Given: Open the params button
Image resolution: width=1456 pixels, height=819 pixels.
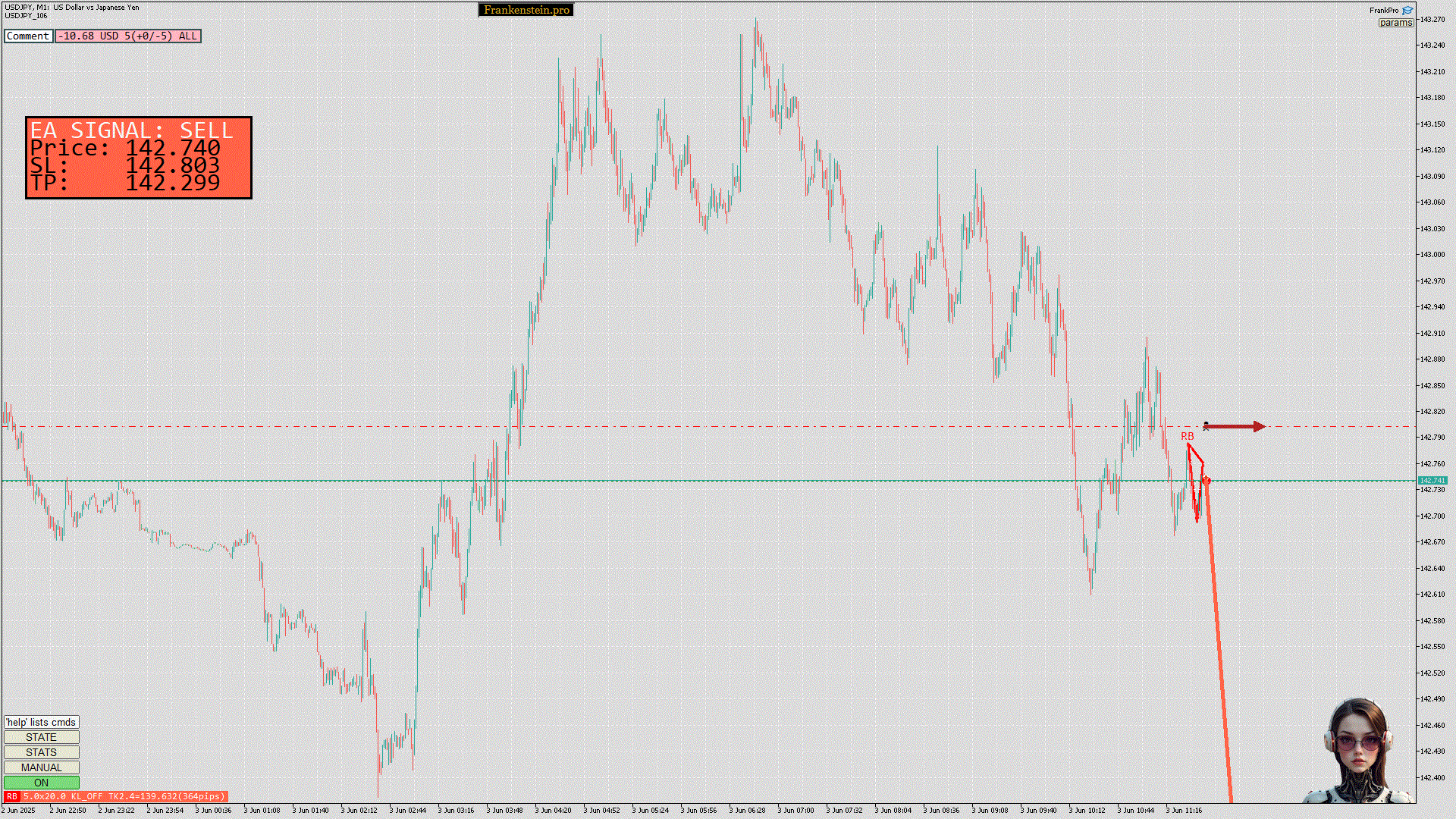Looking at the screenshot, I should pos(1395,23).
